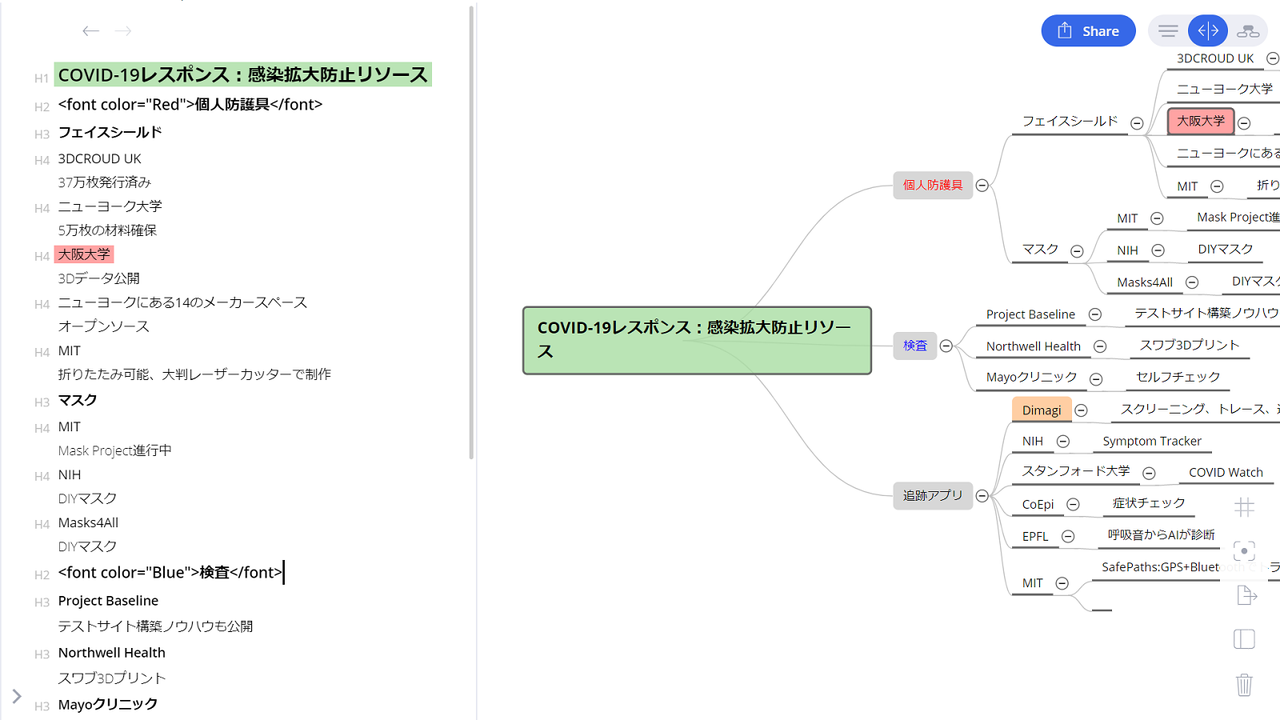1280x720 pixels.
Task: Click the Symptom Tracker node
Action: (x=1152, y=441)
